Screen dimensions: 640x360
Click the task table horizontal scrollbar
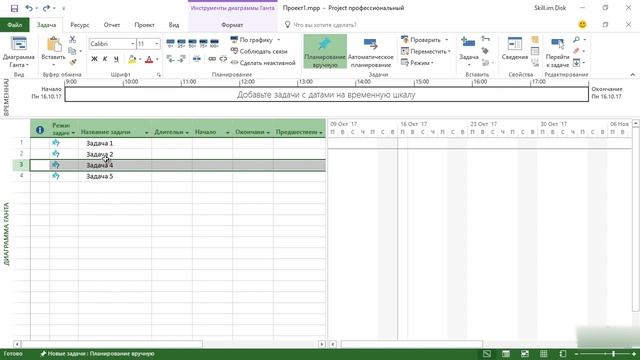(x=112, y=344)
